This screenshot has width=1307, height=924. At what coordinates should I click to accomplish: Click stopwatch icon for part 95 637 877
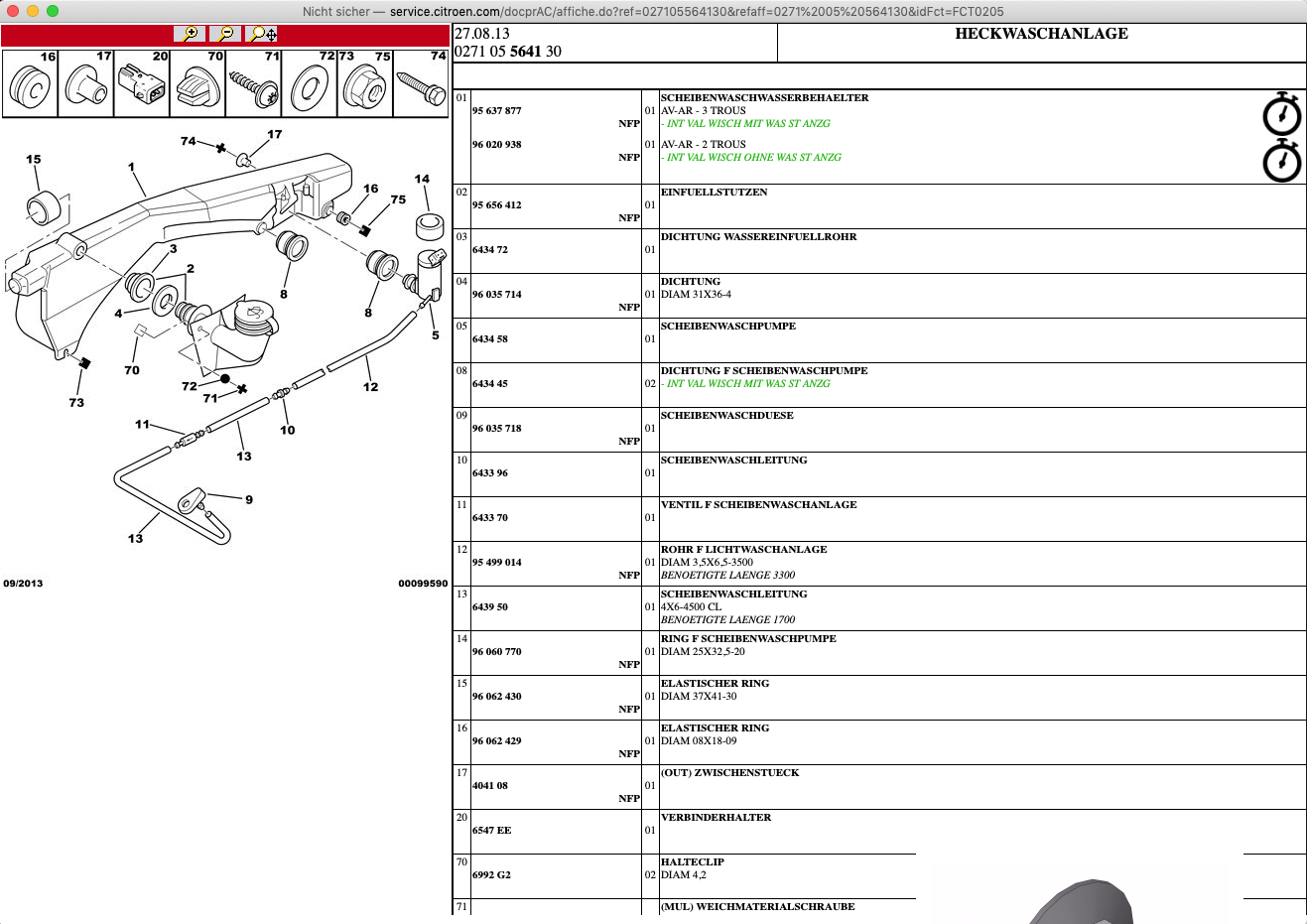(1281, 114)
